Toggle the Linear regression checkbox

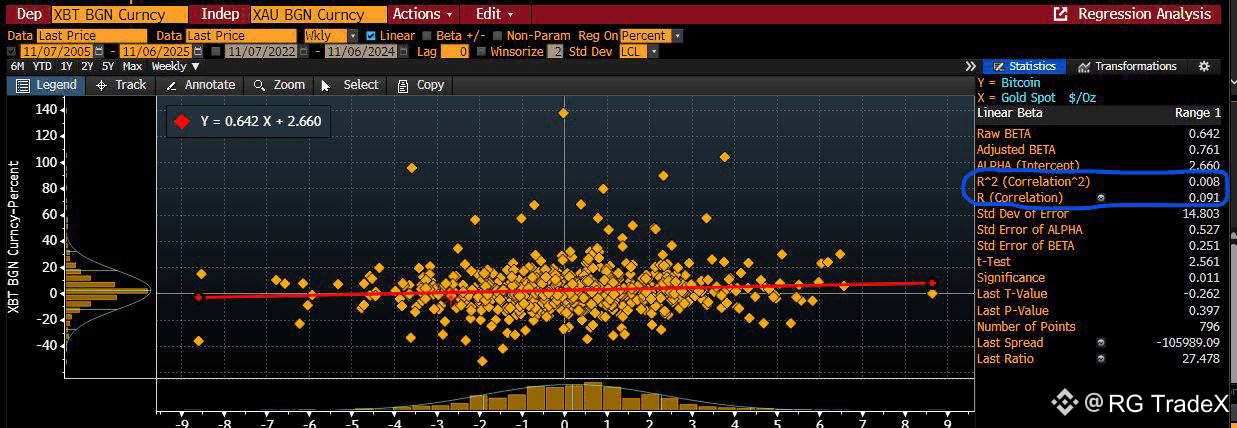point(372,35)
